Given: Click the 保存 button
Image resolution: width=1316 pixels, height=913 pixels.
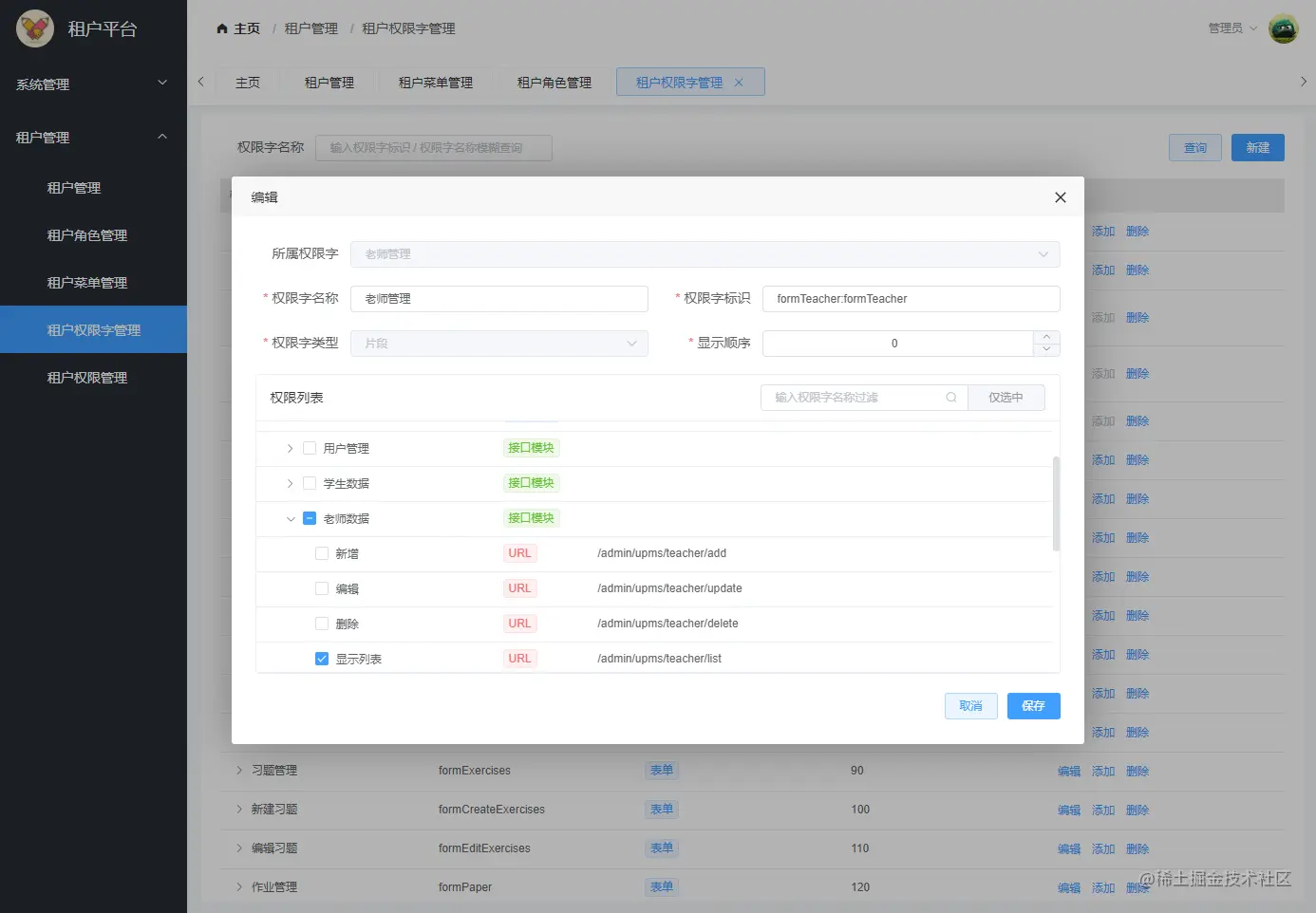Looking at the screenshot, I should point(1033,706).
